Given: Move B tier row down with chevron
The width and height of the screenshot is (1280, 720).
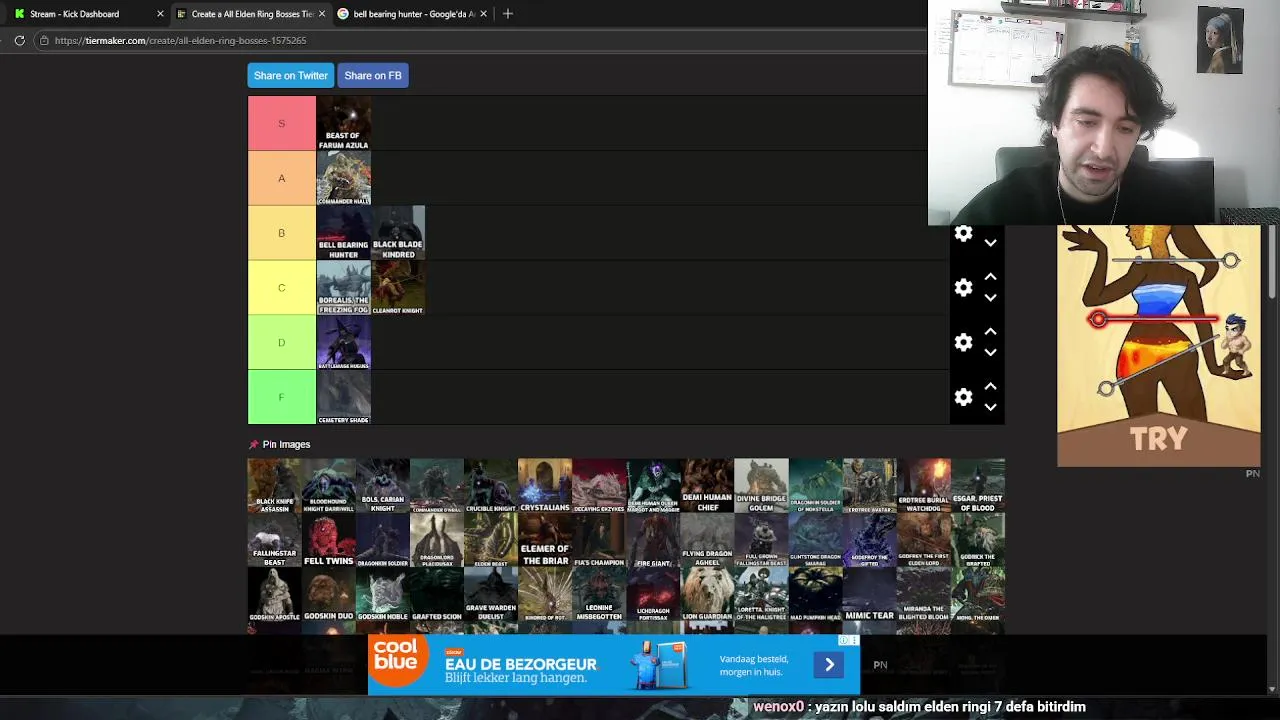Looking at the screenshot, I should tap(990, 242).
